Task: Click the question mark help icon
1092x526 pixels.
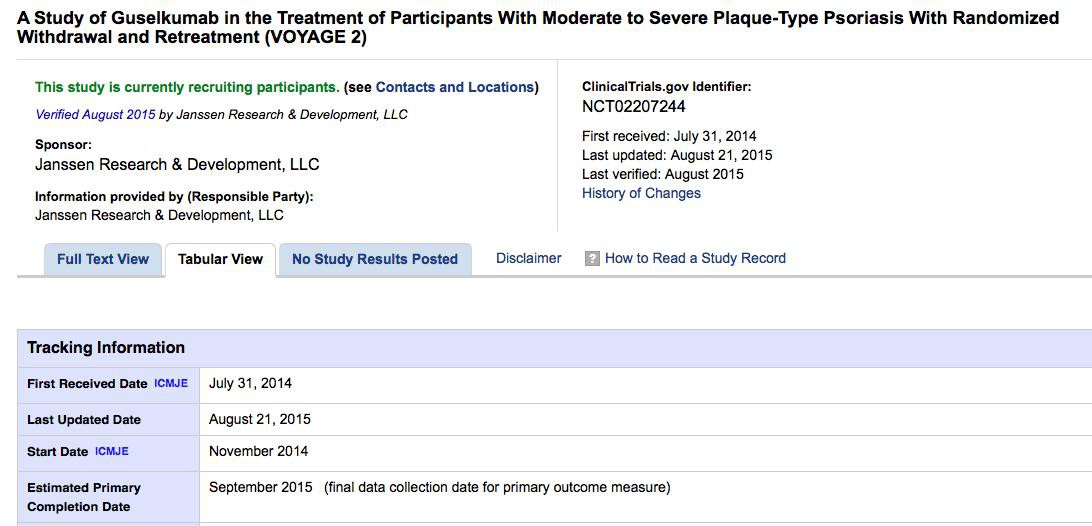Action: coord(592,259)
